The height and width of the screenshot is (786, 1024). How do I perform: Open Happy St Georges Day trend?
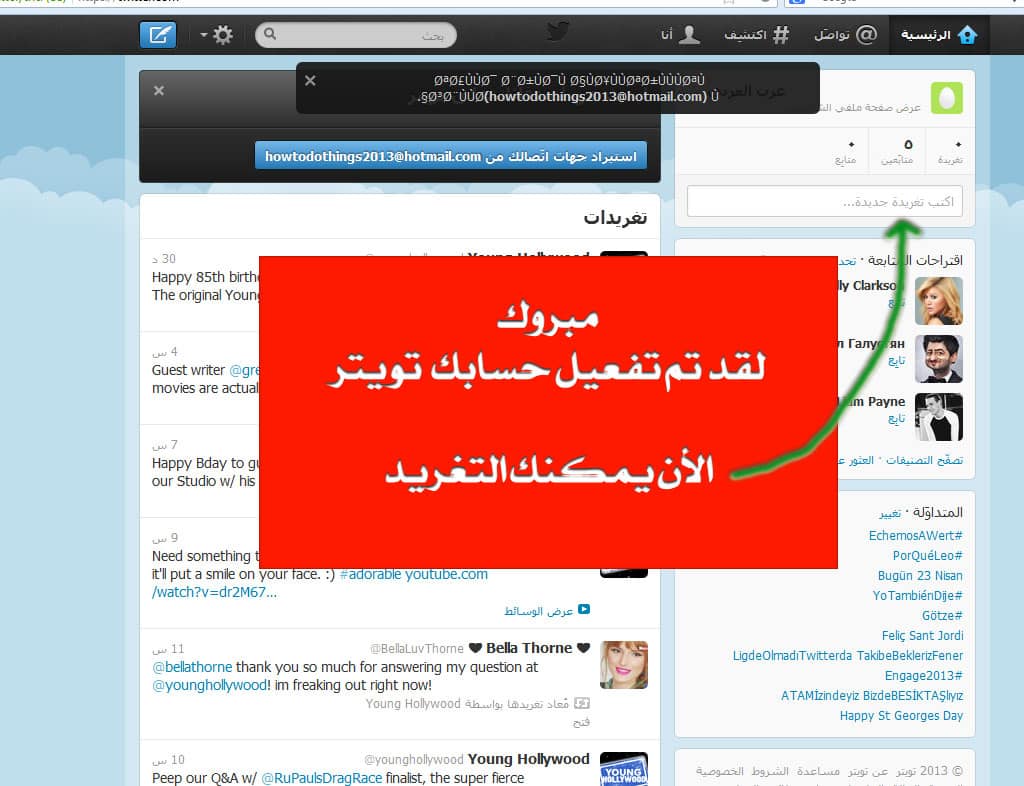(901, 715)
